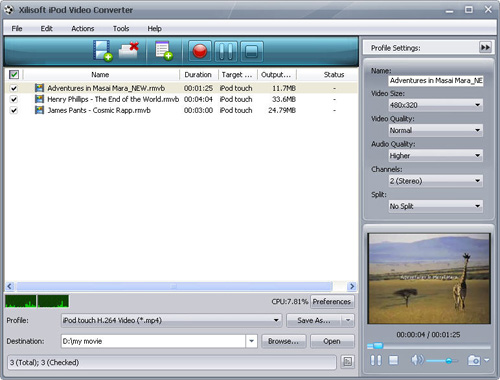
Task: Click the profile Name input field
Action: 436,80
